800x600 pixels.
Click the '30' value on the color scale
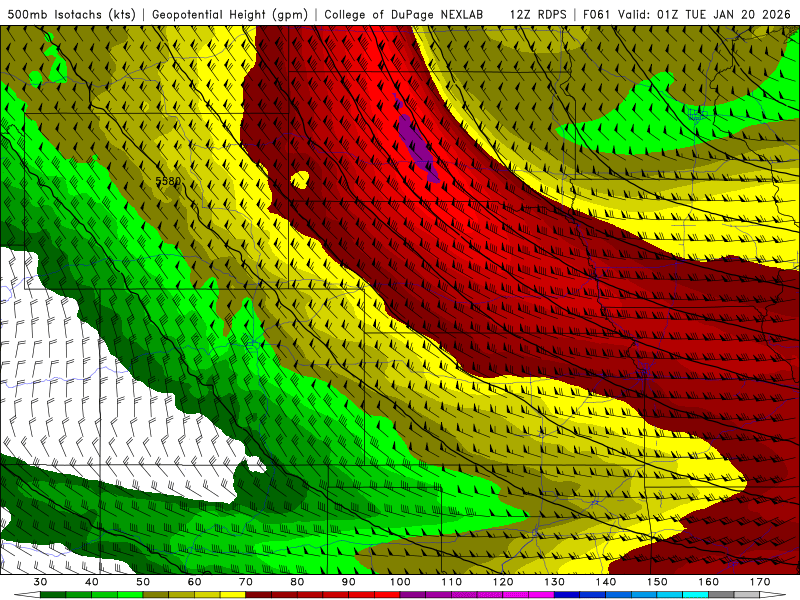[40, 582]
